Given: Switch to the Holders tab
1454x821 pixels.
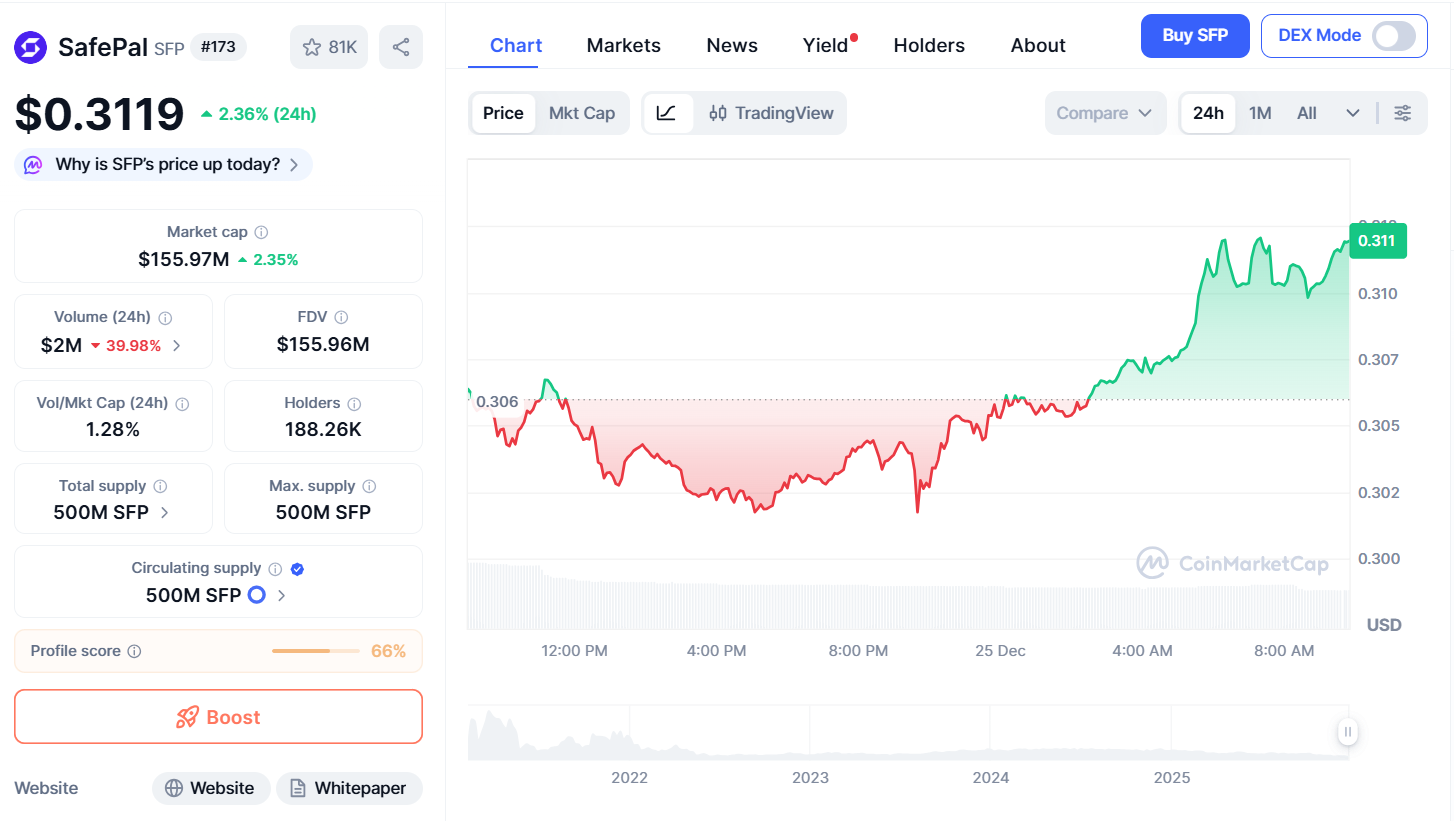Looking at the screenshot, I should tap(929, 45).
